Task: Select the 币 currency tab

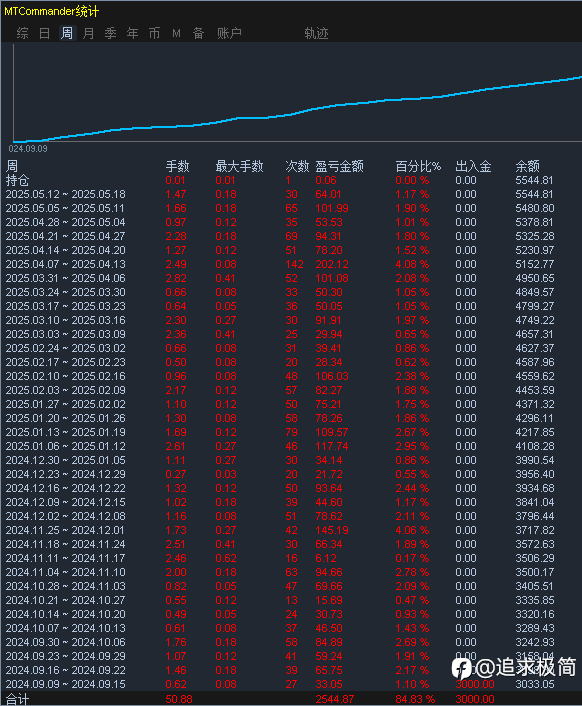Action: (154, 33)
